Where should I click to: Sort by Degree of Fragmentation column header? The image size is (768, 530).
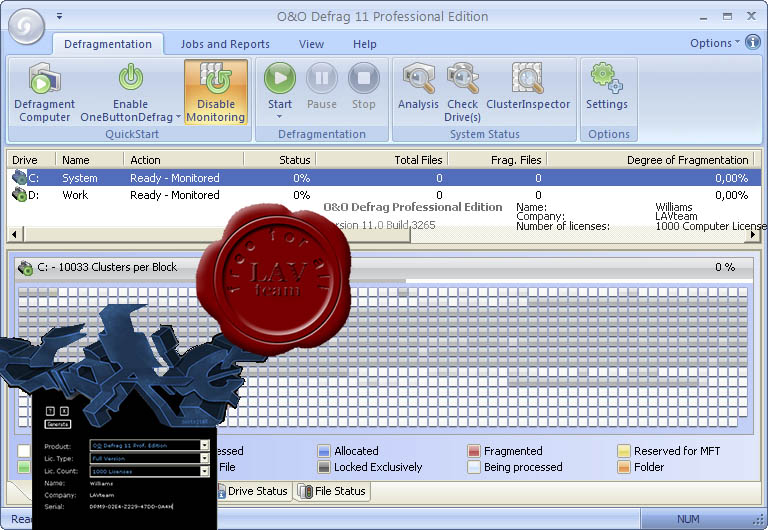click(650, 160)
